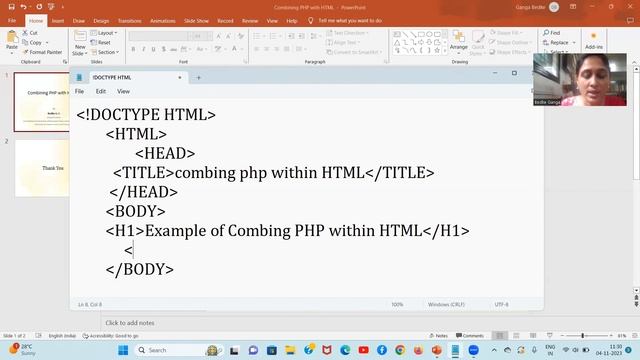This screenshot has height=360, width=640.
Task: Close the !DOCTYPE HTML Notepad tab
Action: click(180, 77)
